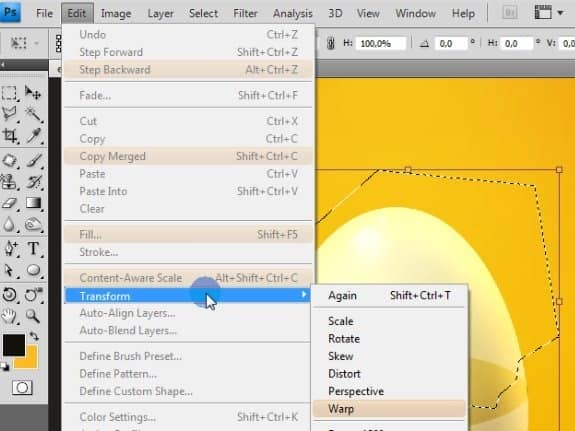
Task: Click the black foreground color swatch
Action: (14, 345)
